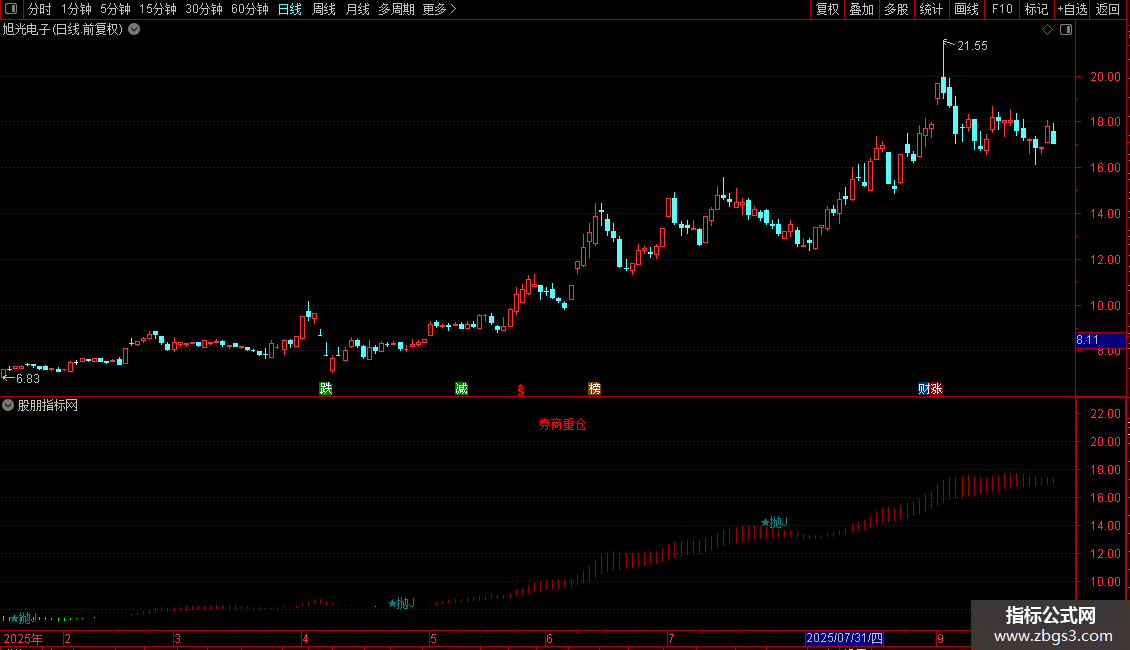The image size is (1130, 650).
Task: Click the month 9 label on time axis
Action: click(x=940, y=638)
